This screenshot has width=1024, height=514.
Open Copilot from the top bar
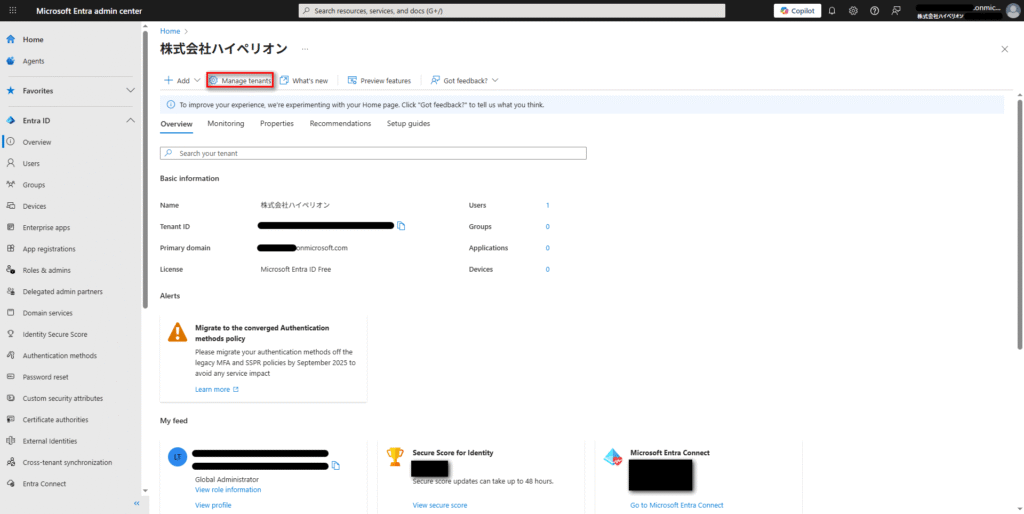797,10
